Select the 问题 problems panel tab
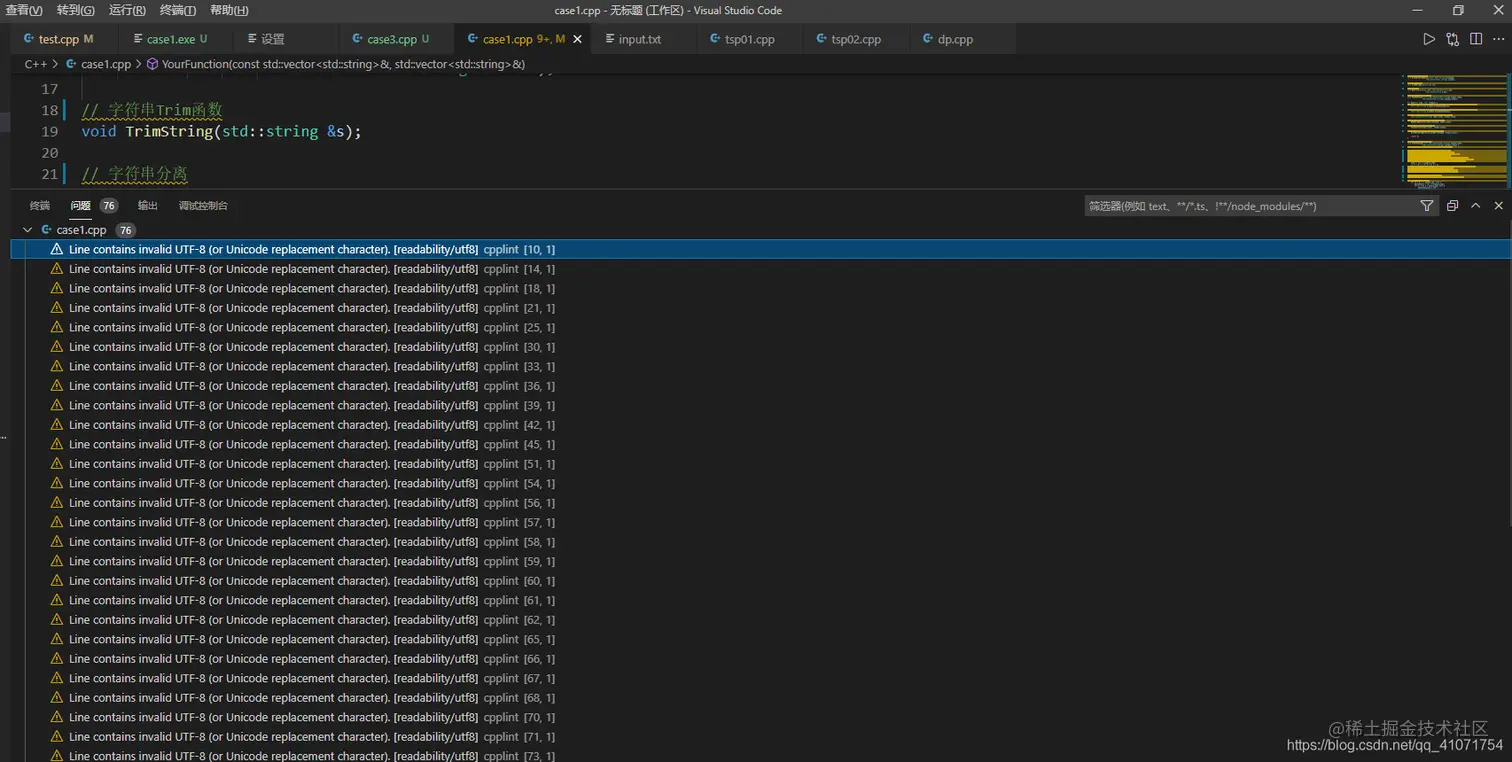1512x762 pixels. 80,206
